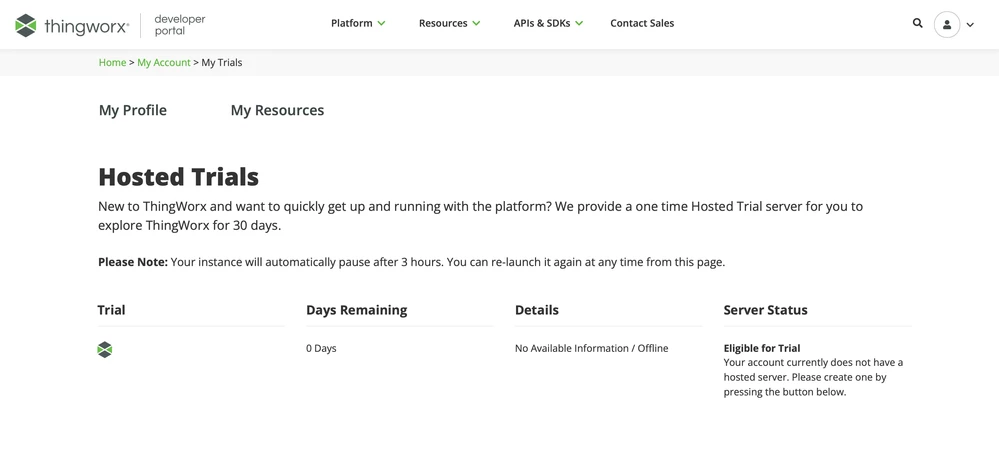Image resolution: width=999 pixels, height=466 pixels.
Task: Click the Details column header
Action: coord(536,310)
